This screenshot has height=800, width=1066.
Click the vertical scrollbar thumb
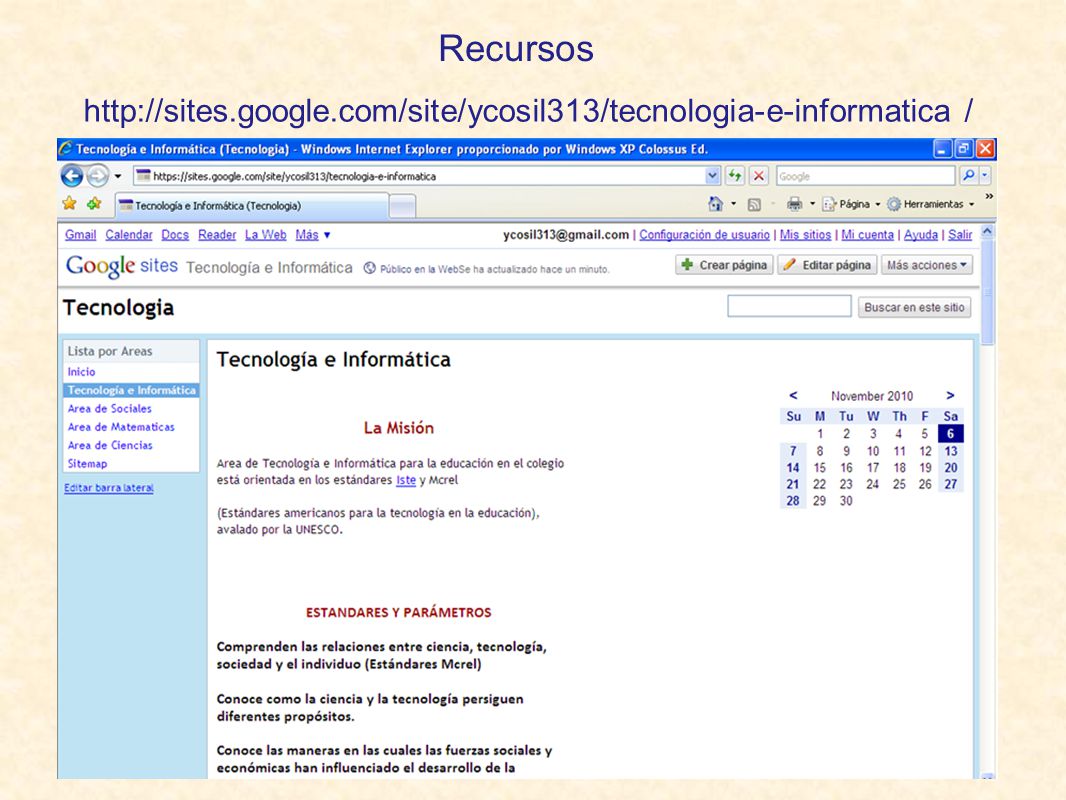(988, 292)
